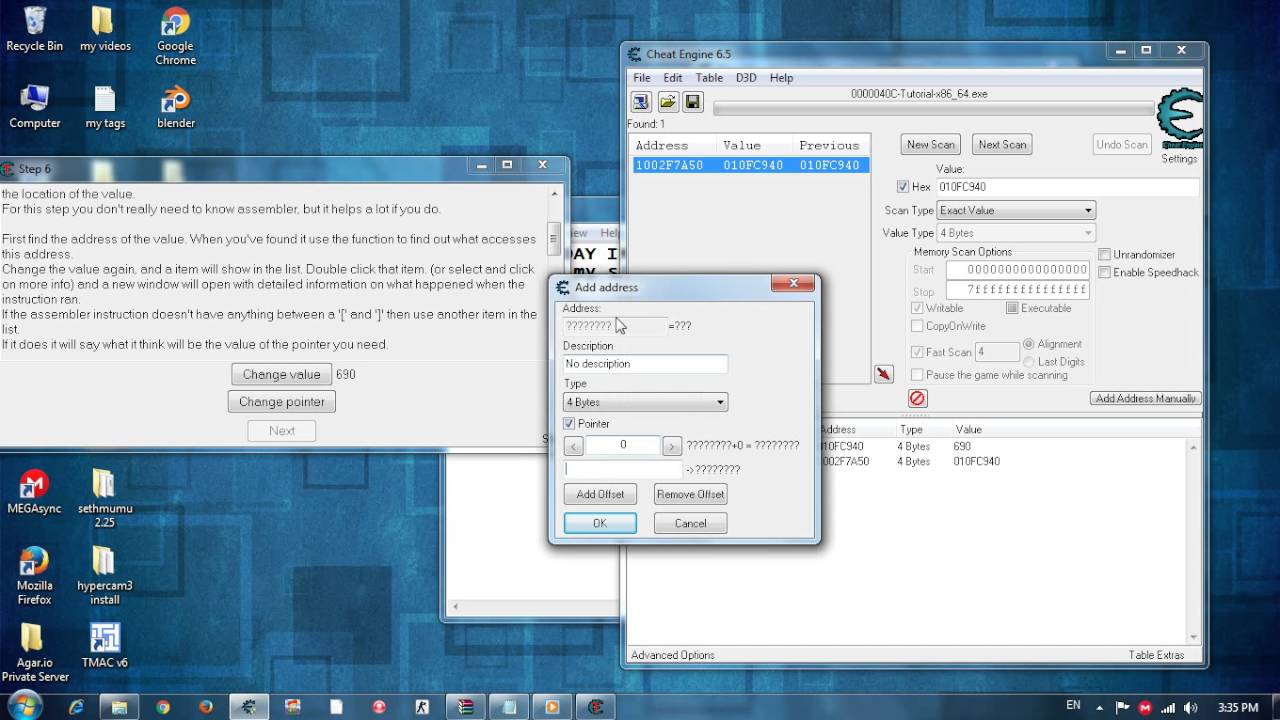This screenshot has height=720, width=1280.
Task: Toggle the Writable checkbox
Action: (917, 308)
